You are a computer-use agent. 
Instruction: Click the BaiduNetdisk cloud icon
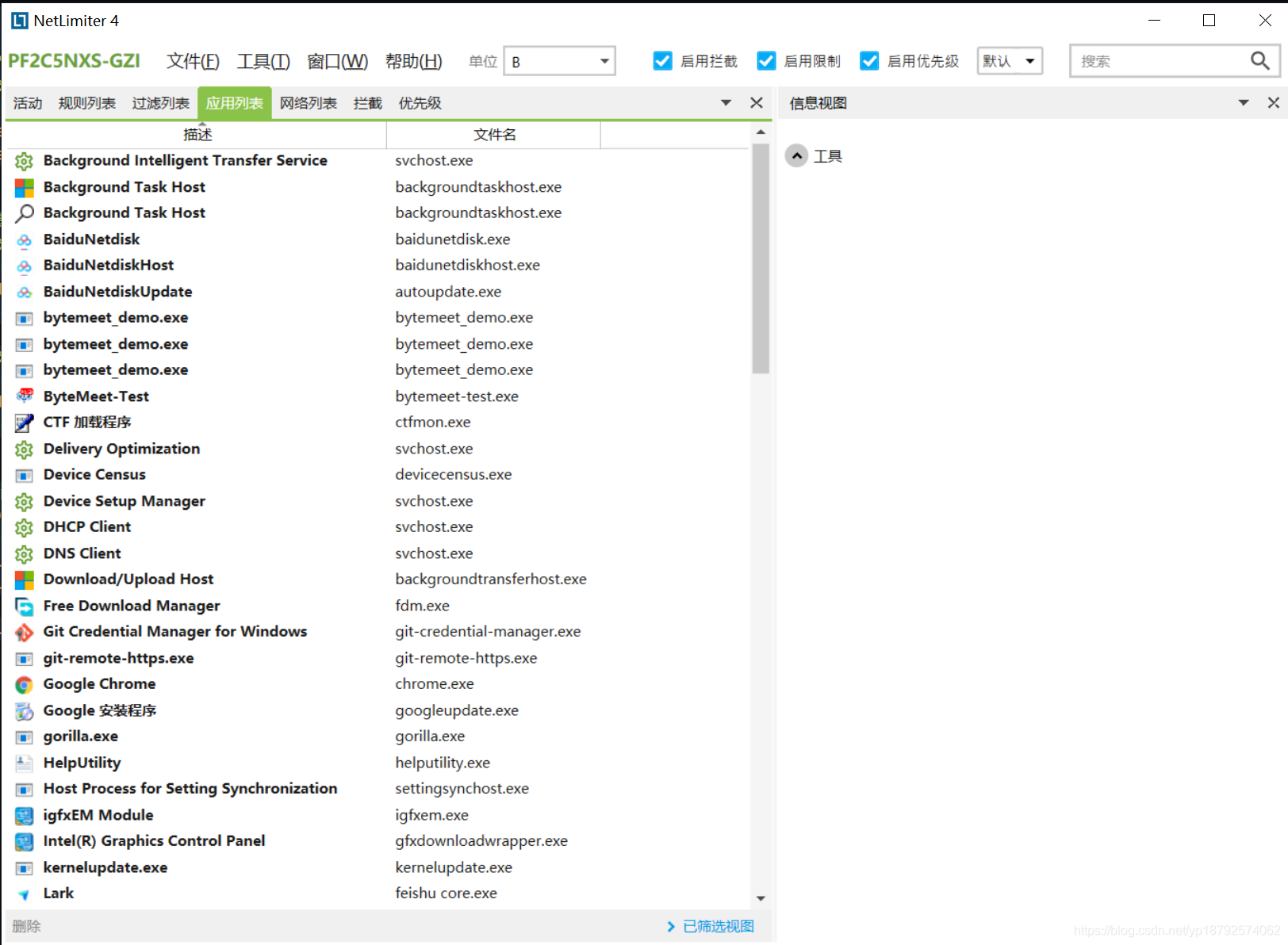pyautogui.click(x=25, y=239)
